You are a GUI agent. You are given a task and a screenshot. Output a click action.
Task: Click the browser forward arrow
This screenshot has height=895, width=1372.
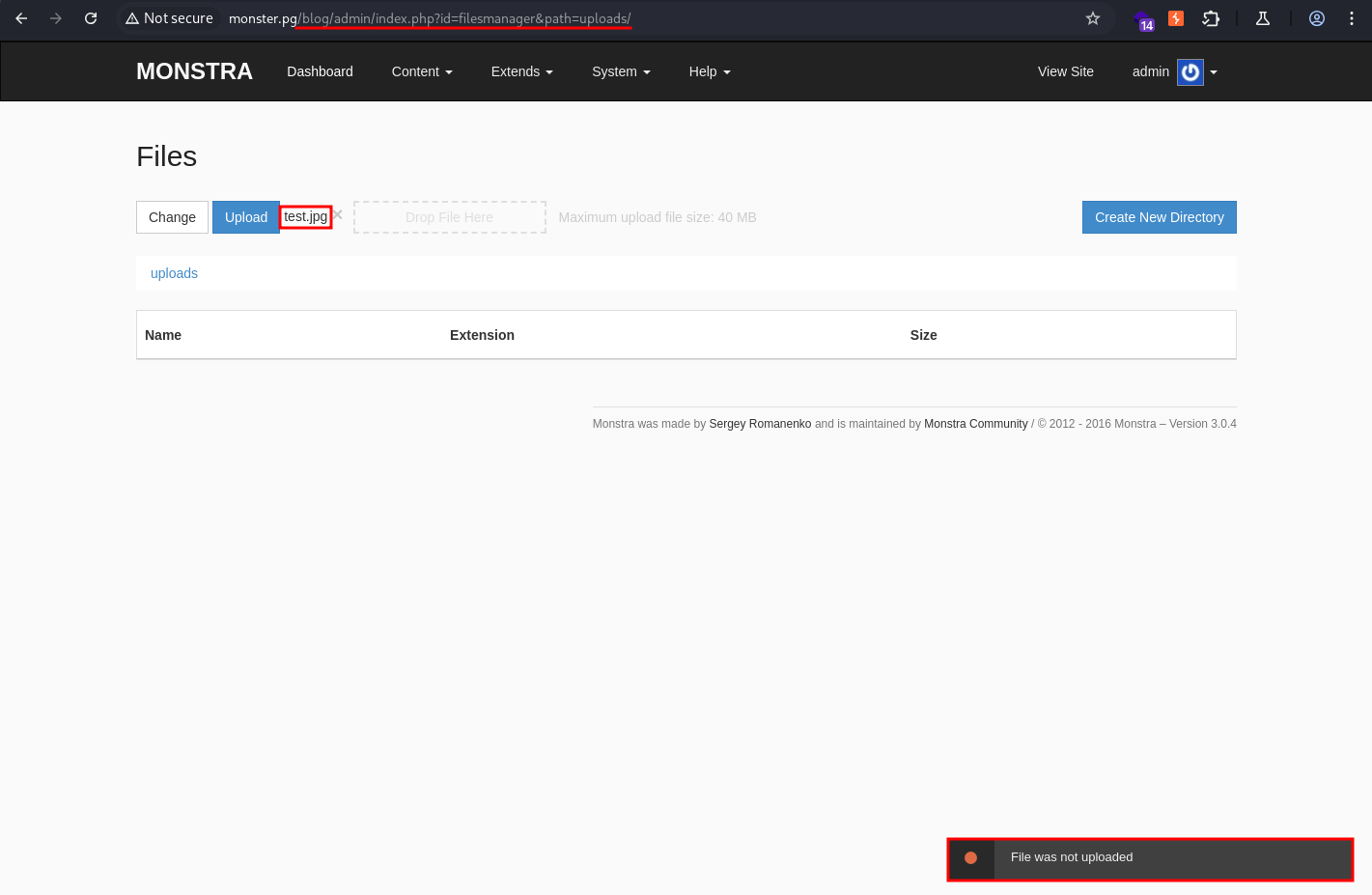coord(56,18)
